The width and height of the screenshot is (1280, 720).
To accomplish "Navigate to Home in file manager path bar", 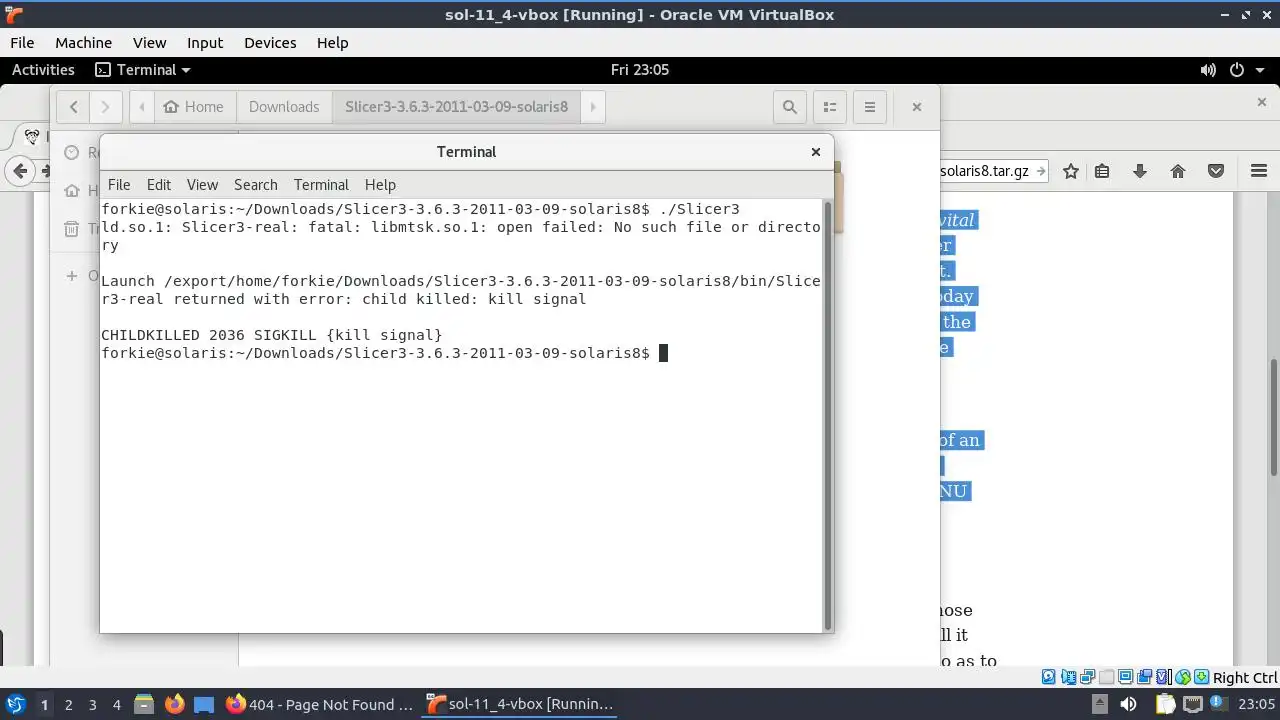I will click(194, 107).
